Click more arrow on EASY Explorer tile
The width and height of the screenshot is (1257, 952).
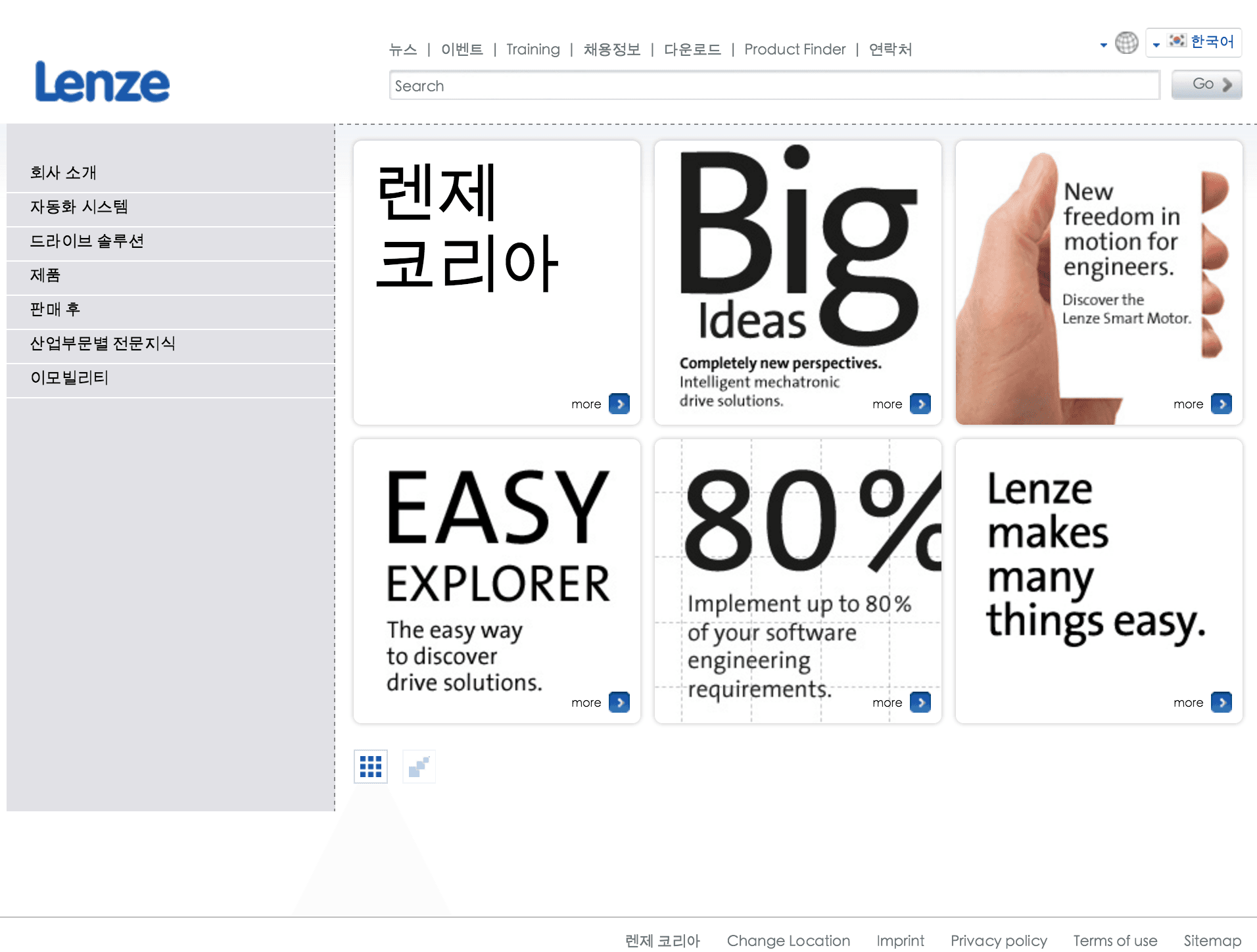(x=619, y=702)
